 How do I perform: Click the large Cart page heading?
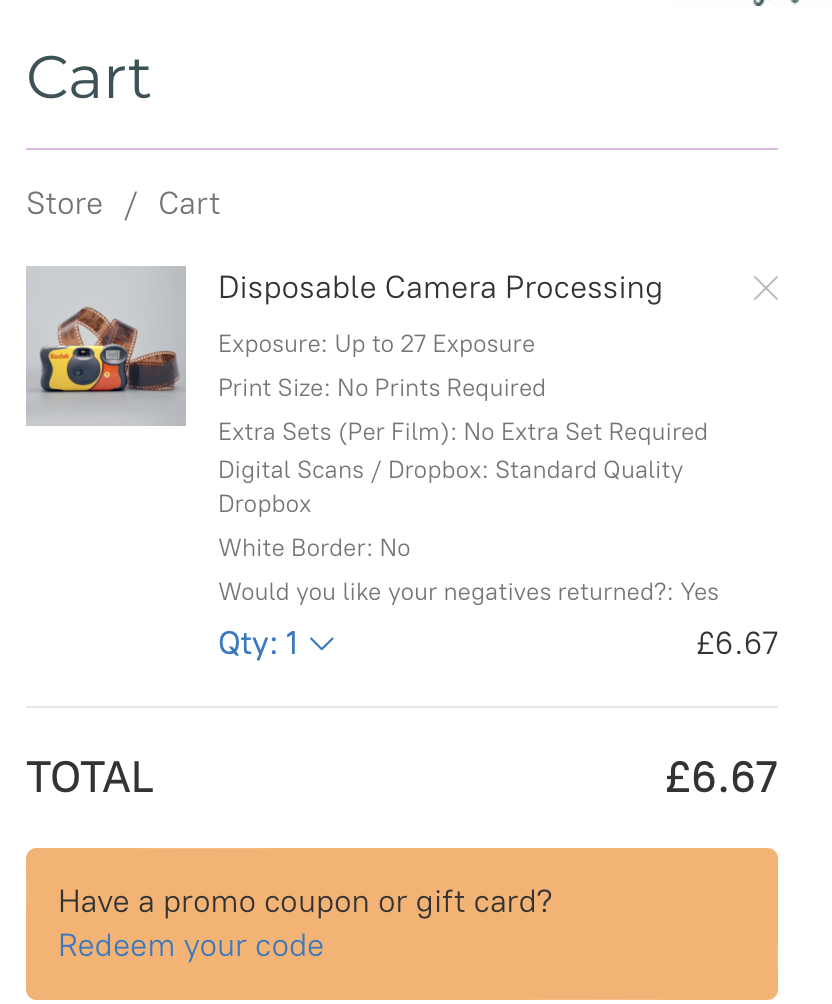pos(89,78)
